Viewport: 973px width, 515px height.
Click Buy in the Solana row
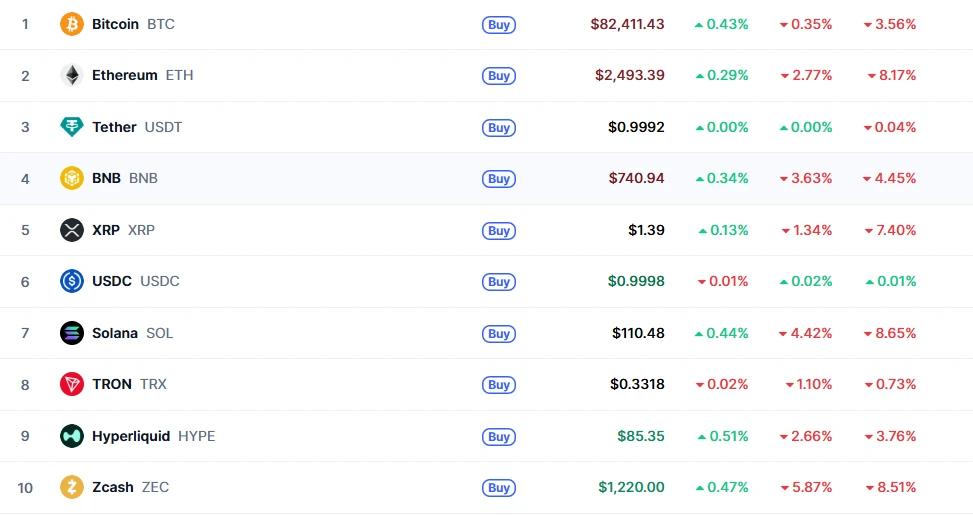499,334
